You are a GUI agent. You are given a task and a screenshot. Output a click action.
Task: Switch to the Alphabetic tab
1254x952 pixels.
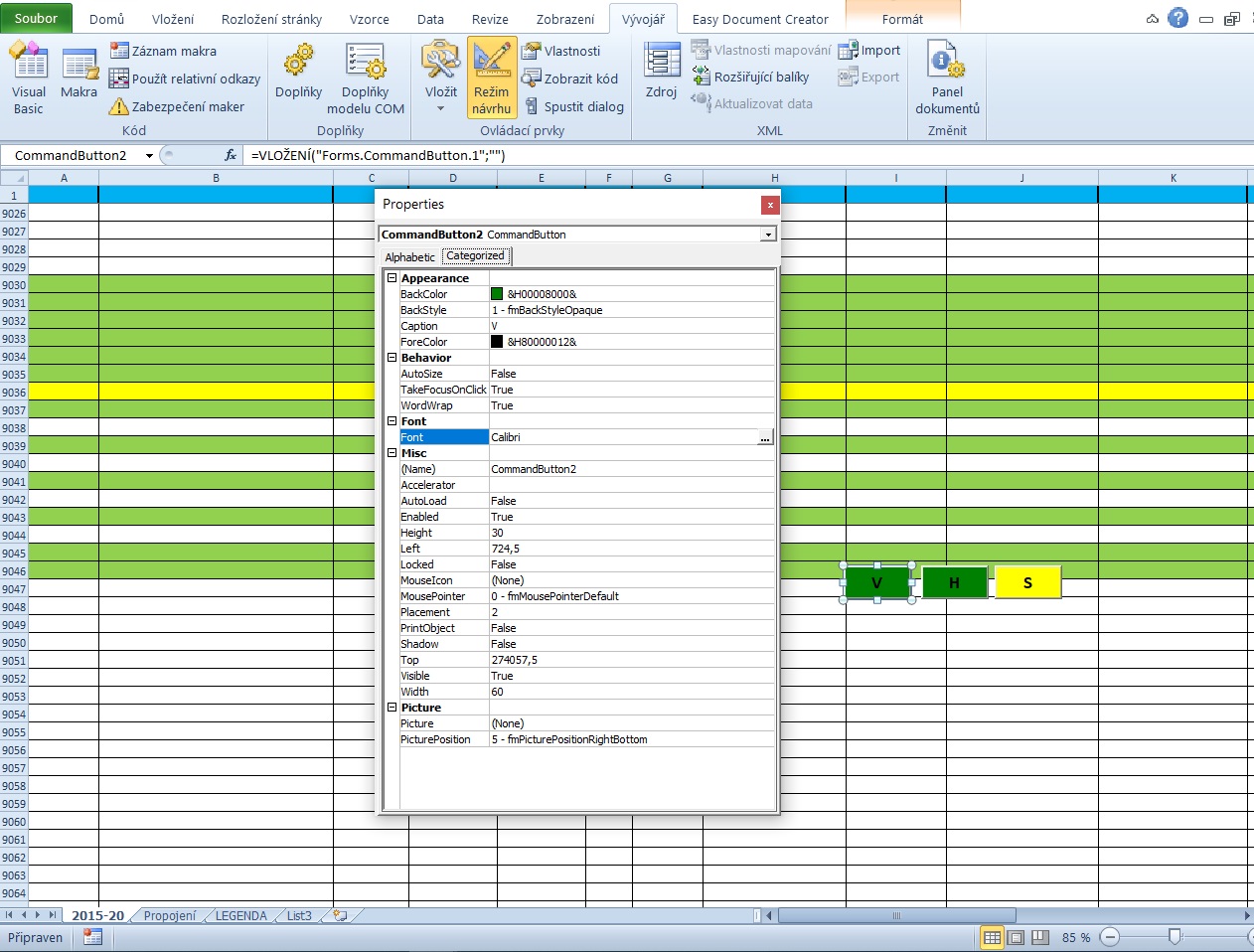(409, 256)
